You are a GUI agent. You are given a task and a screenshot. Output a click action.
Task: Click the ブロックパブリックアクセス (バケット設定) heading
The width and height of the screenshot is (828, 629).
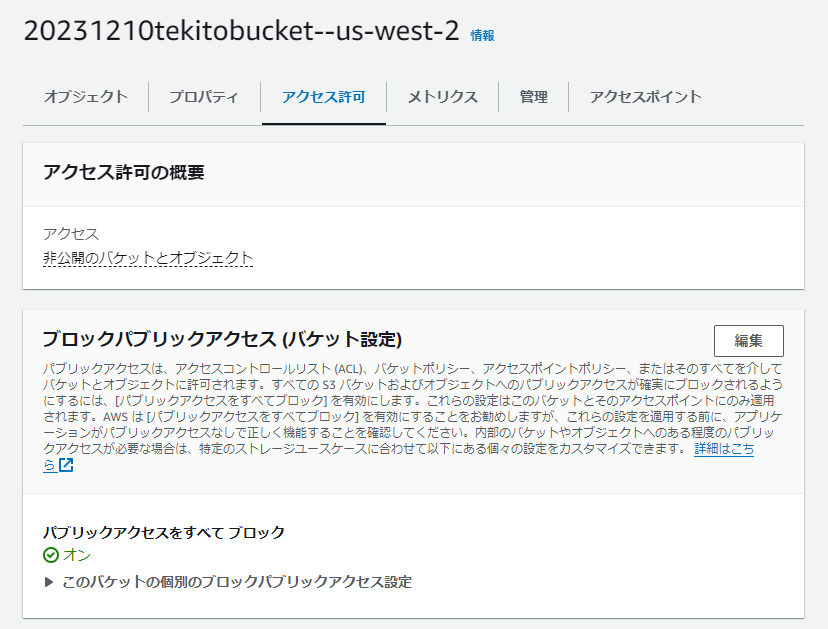coord(222,339)
